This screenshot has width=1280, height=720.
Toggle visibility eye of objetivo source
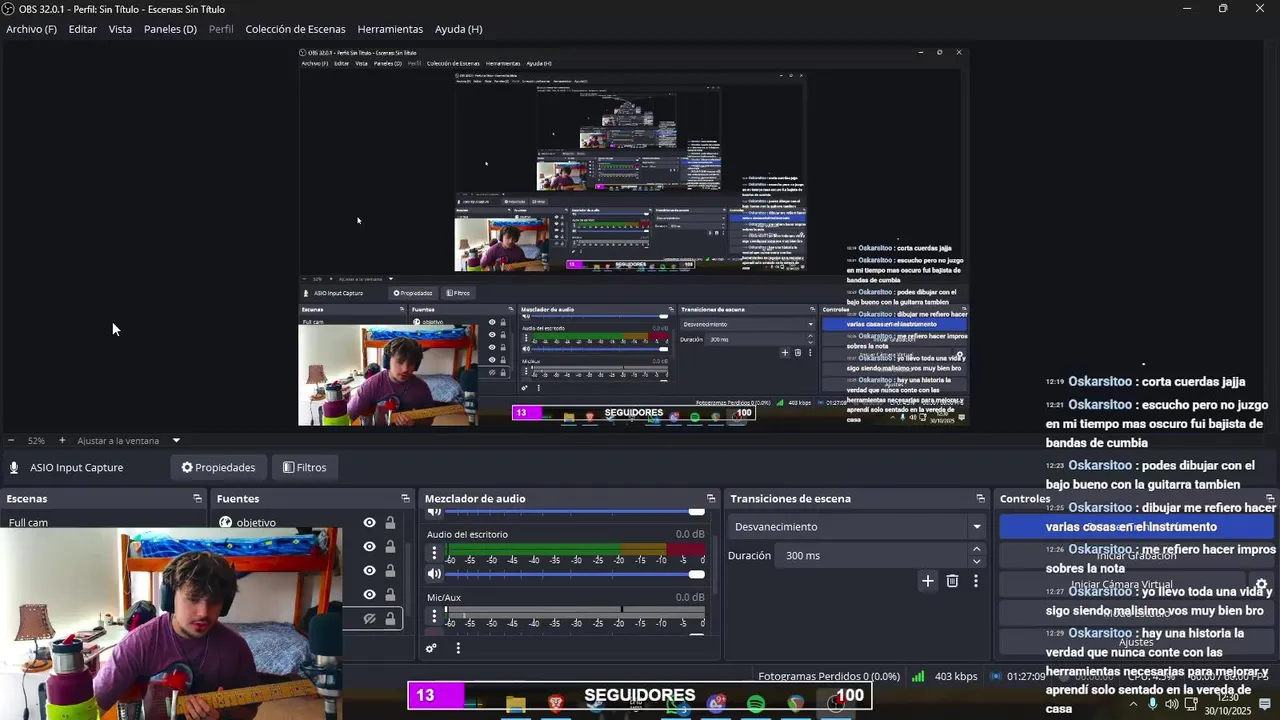369,522
